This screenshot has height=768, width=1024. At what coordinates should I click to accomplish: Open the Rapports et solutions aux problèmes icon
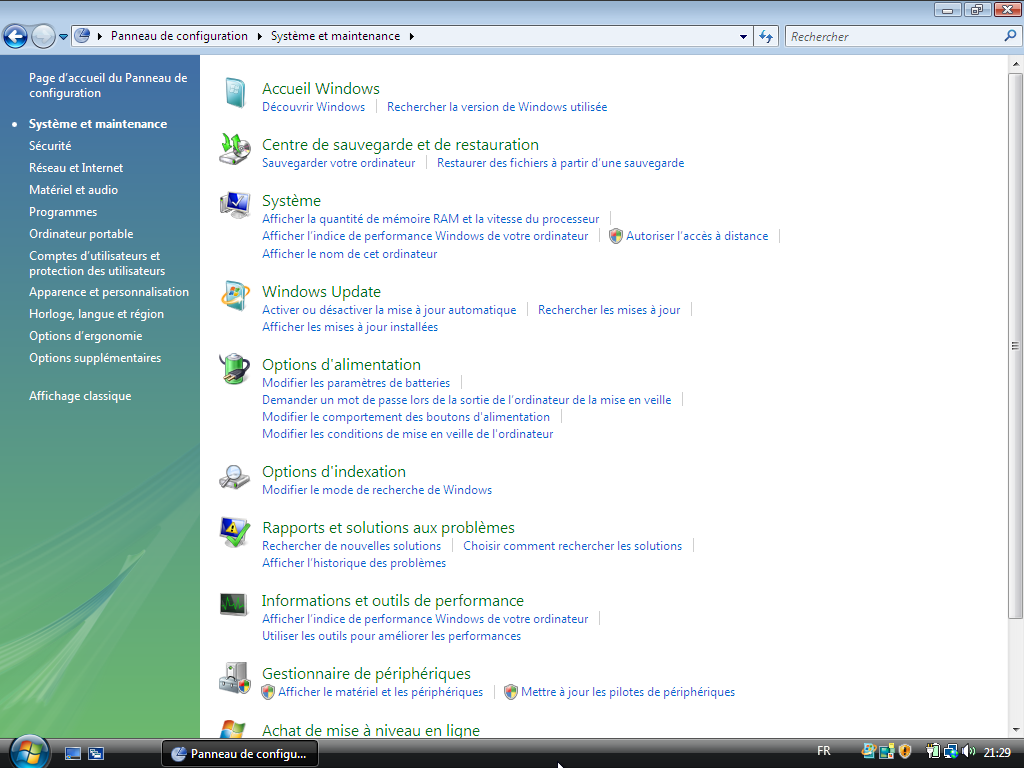(234, 532)
